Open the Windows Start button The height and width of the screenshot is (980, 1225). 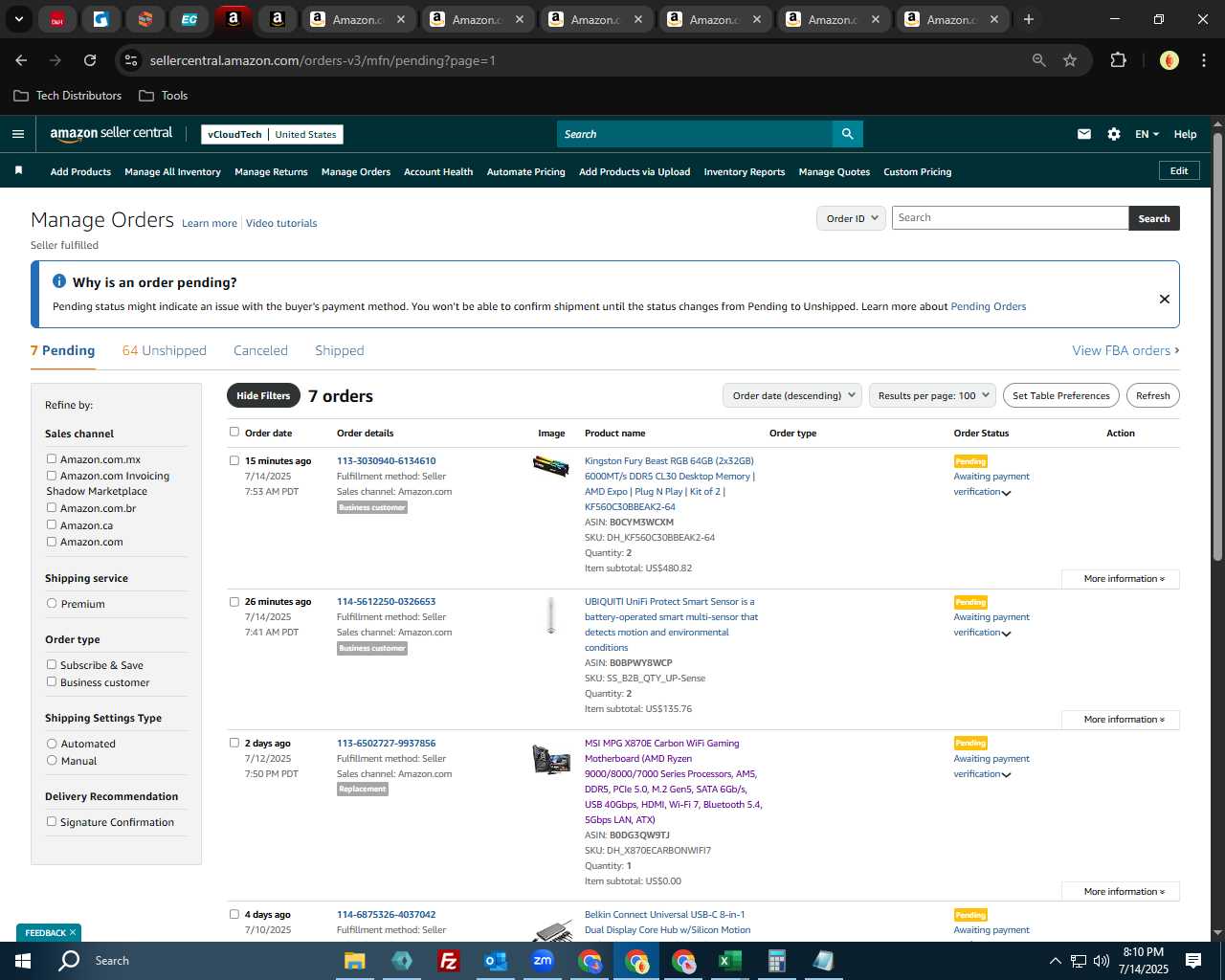[x=22, y=961]
